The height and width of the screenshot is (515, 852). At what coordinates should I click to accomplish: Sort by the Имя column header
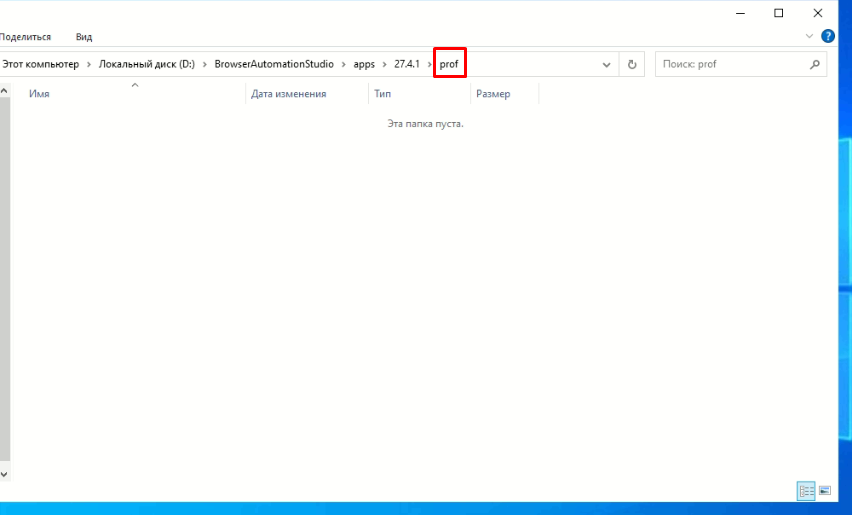pos(40,94)
